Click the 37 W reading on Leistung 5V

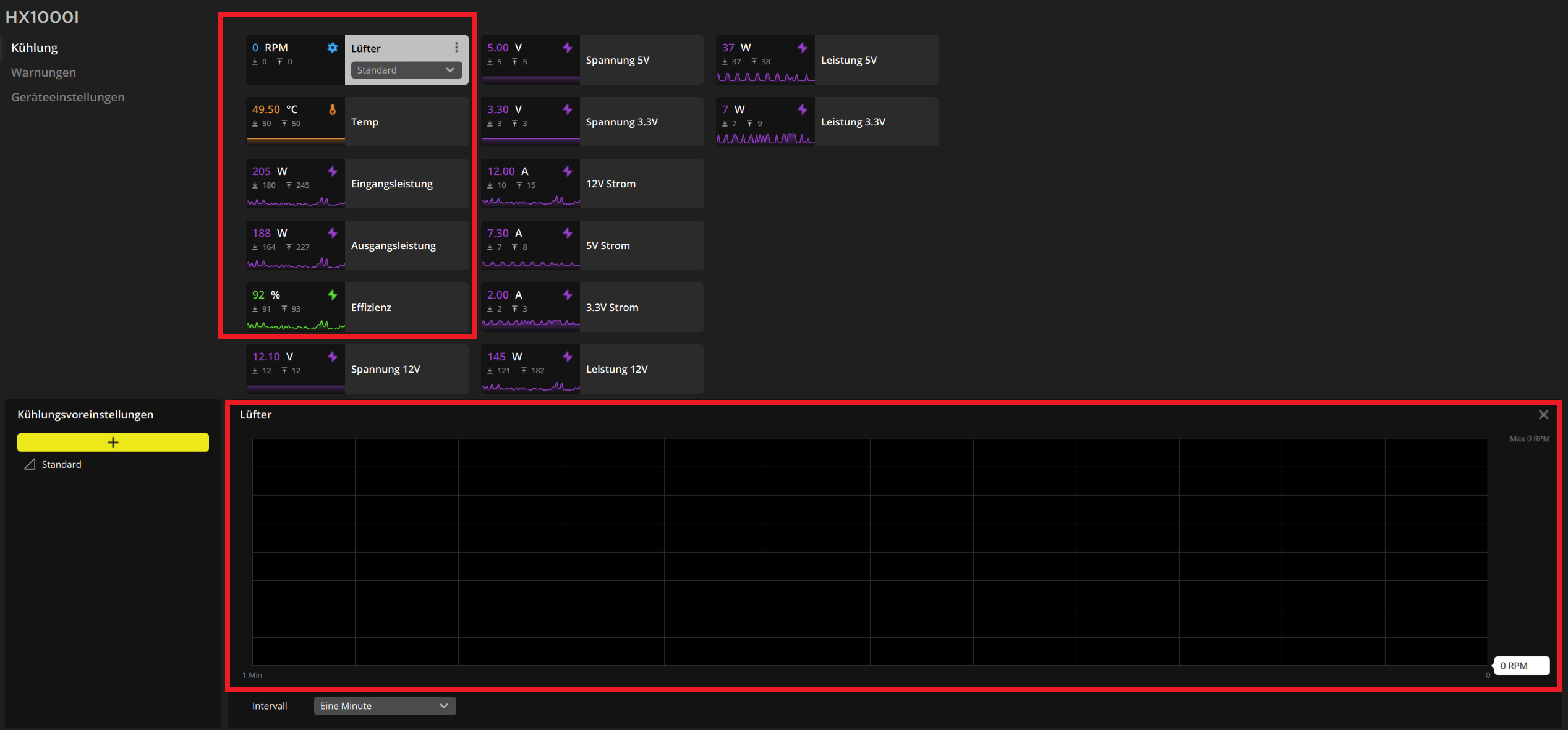pos(736,48)
